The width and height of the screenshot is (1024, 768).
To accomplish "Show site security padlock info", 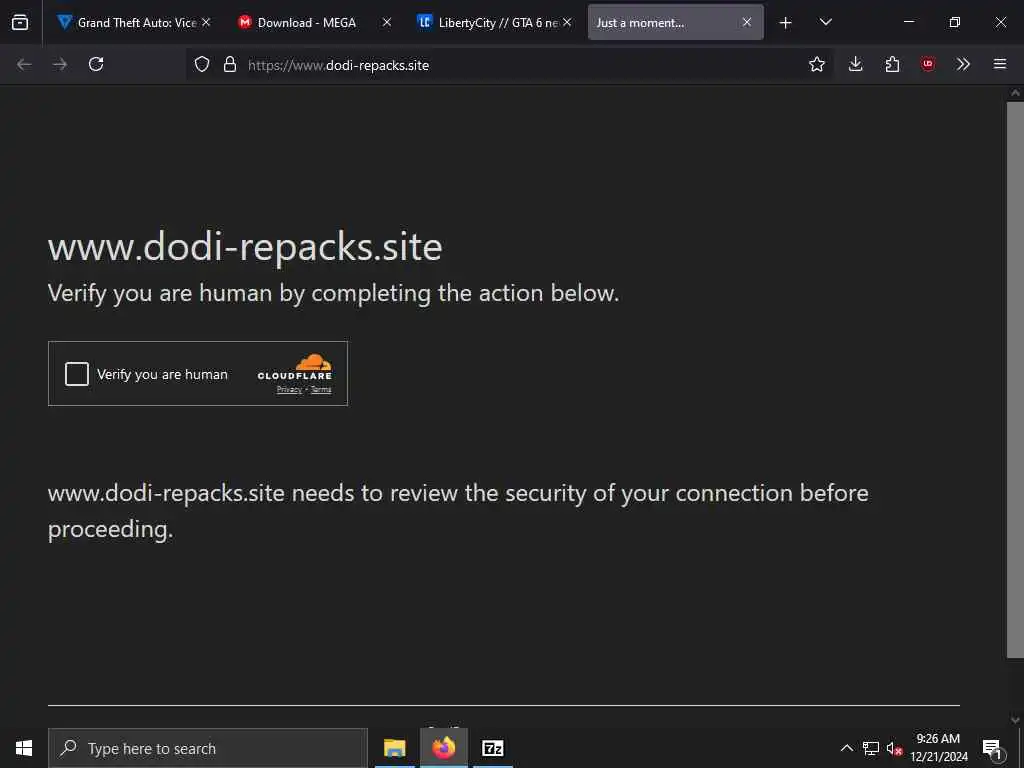I will point(229,64).
